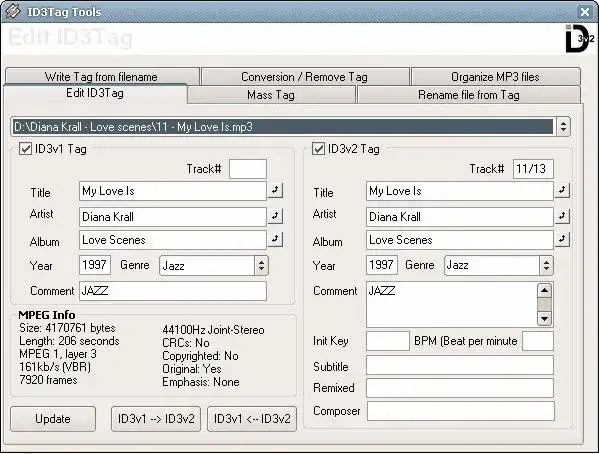
Task: Click the 'CRCs: No' text
Action: (x=186, y=343)
